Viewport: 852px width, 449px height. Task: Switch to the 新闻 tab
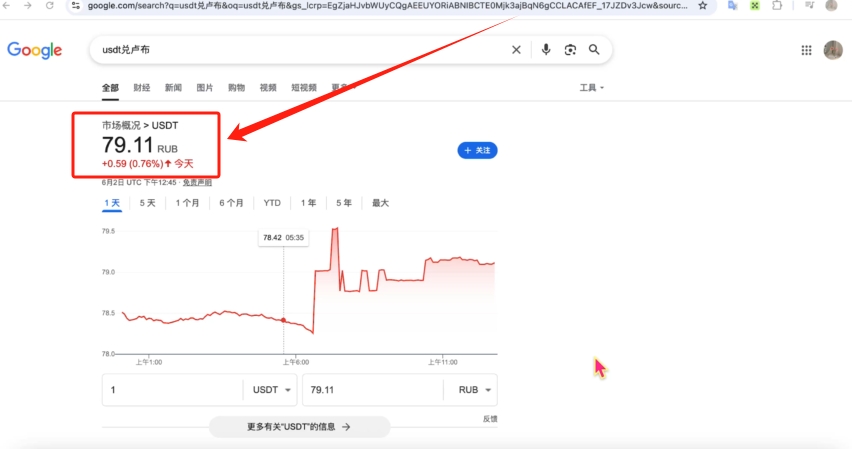(x=173, y=88)
